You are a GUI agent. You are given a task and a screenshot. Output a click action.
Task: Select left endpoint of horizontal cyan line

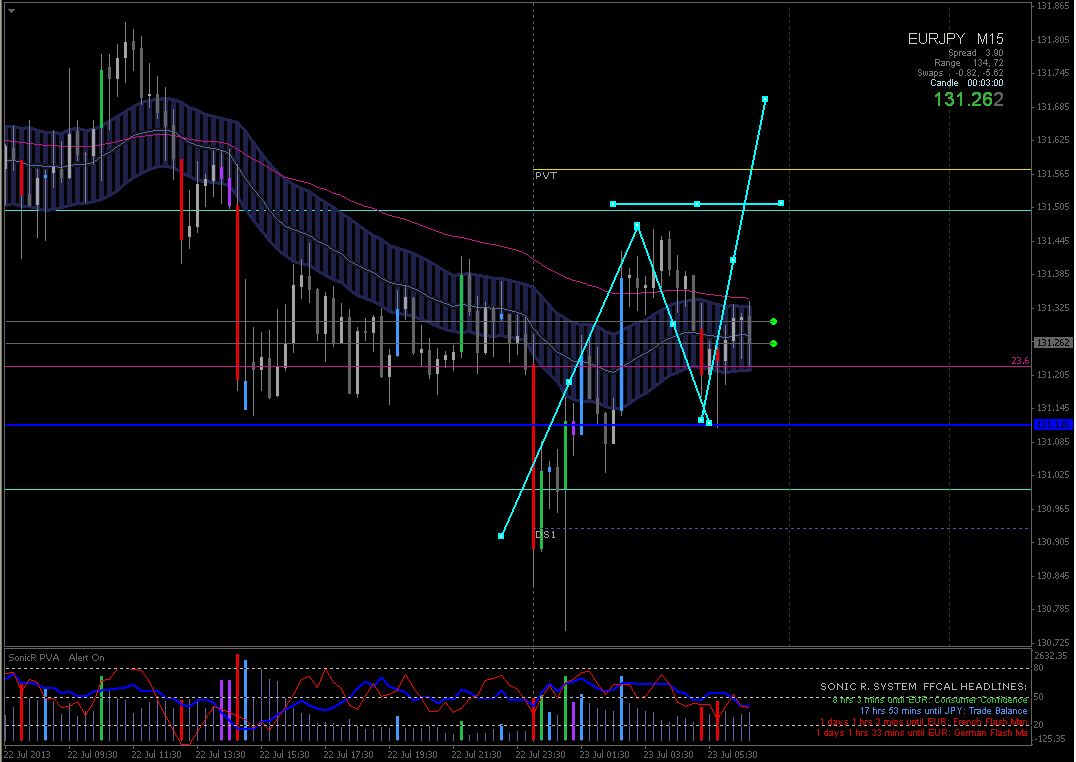pyautogui.click(x=612, y=204)
